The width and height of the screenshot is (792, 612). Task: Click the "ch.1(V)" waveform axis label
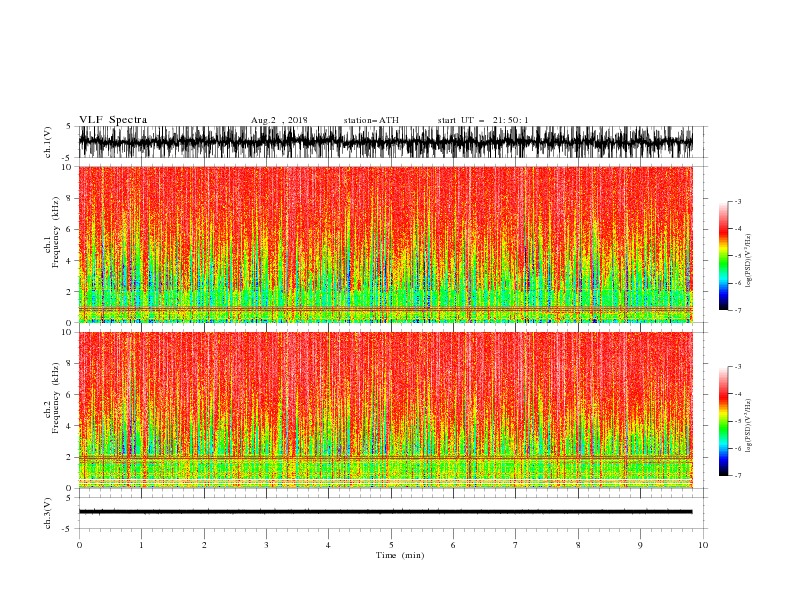48,142
